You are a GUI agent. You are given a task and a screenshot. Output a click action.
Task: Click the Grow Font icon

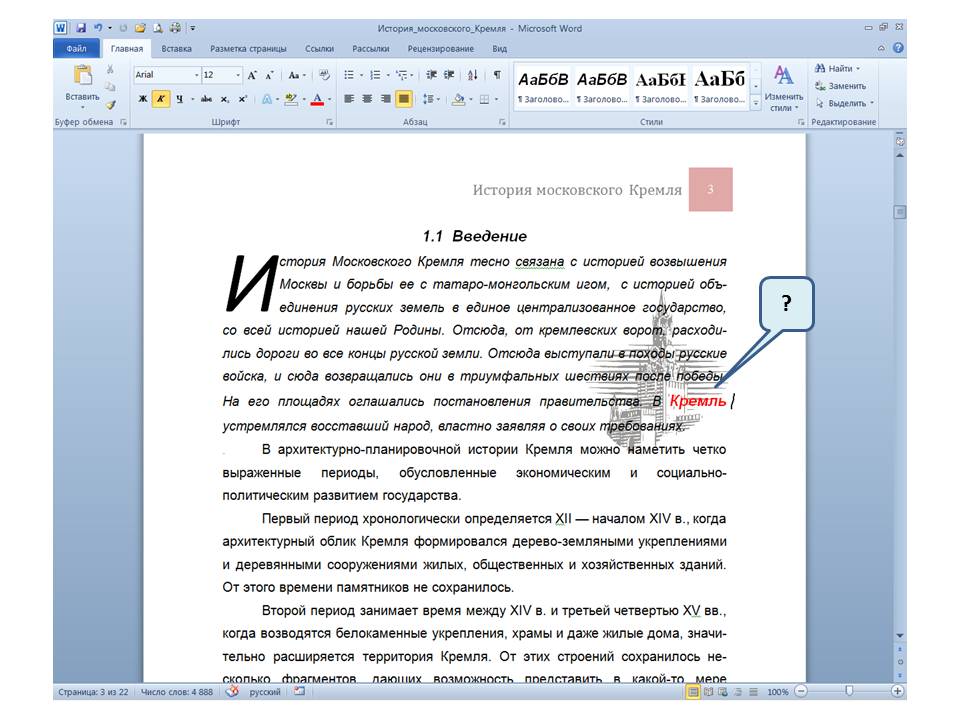point(252,75)
